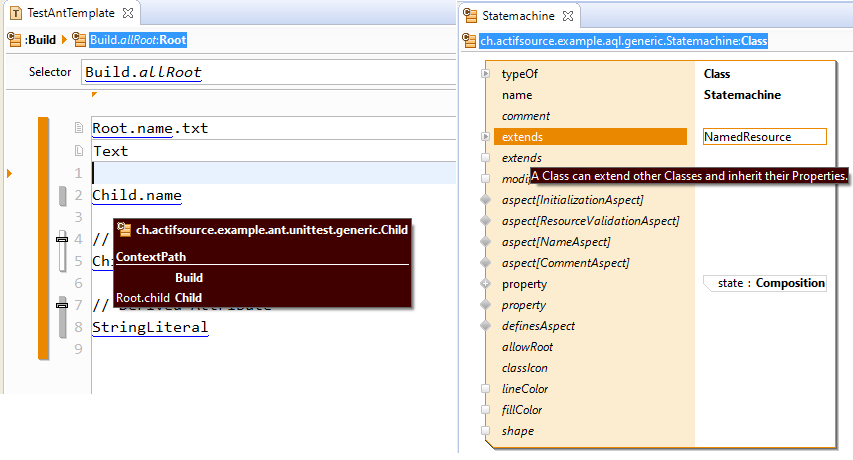Click the Root breadcrumb resource icon
The width and height of the screenshot is (853, 460).
pos(79,40)
